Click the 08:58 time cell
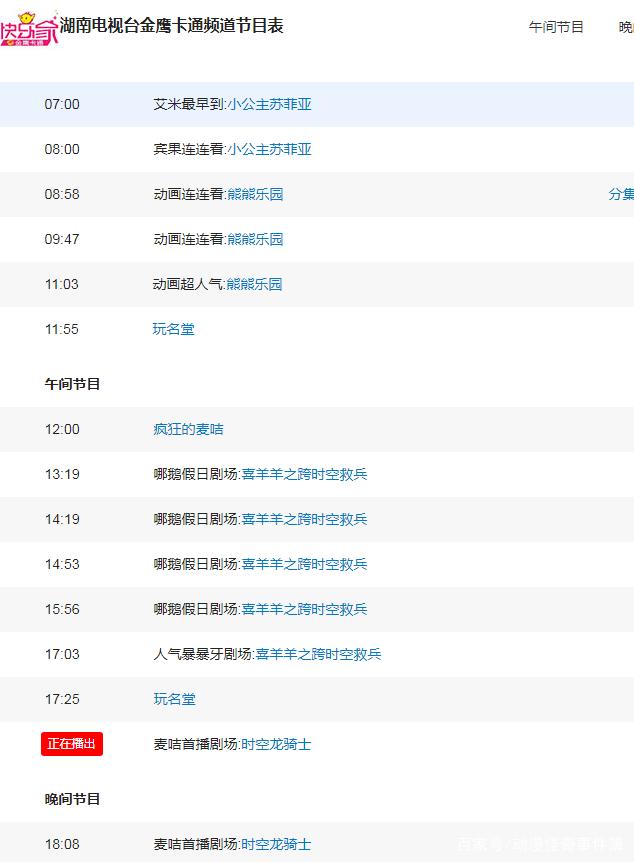Viewport: 634px width, 862px height. (x=62, y=195)
